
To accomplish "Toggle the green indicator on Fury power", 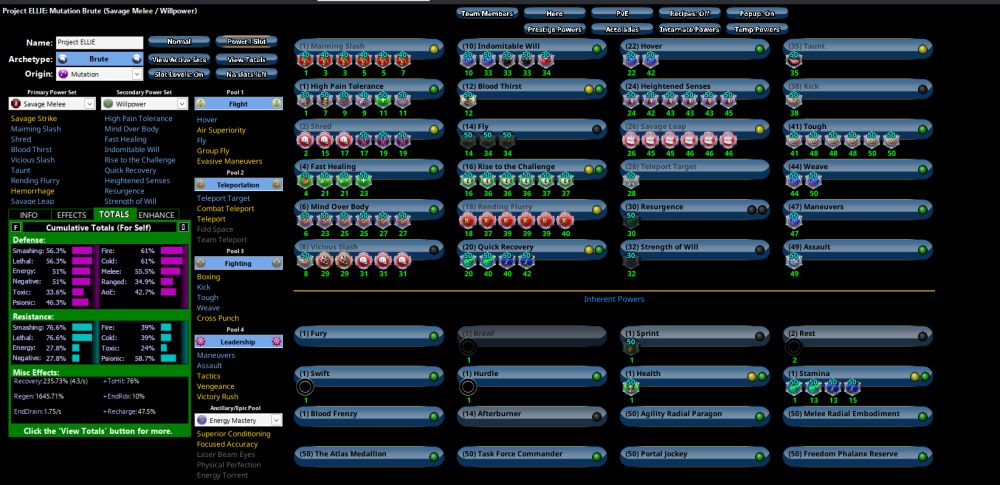I will (431, 333).
